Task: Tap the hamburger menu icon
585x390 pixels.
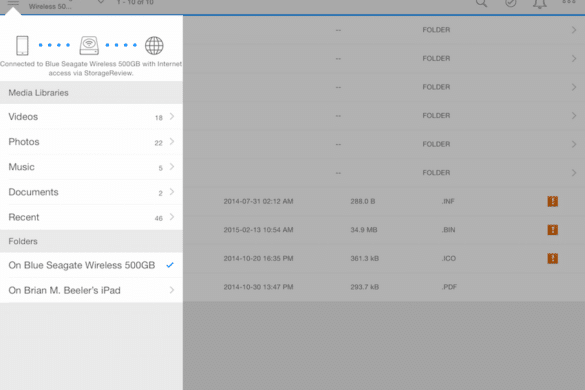Action: click(13, 3)
